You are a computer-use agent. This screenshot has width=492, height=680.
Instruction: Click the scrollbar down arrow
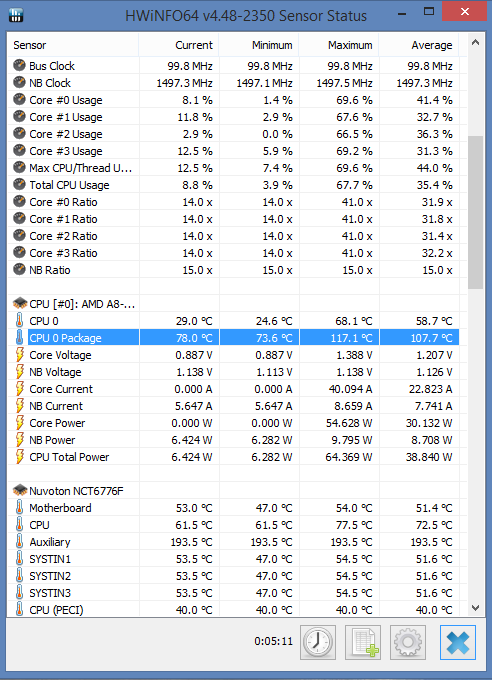click(x=476, y=608)
